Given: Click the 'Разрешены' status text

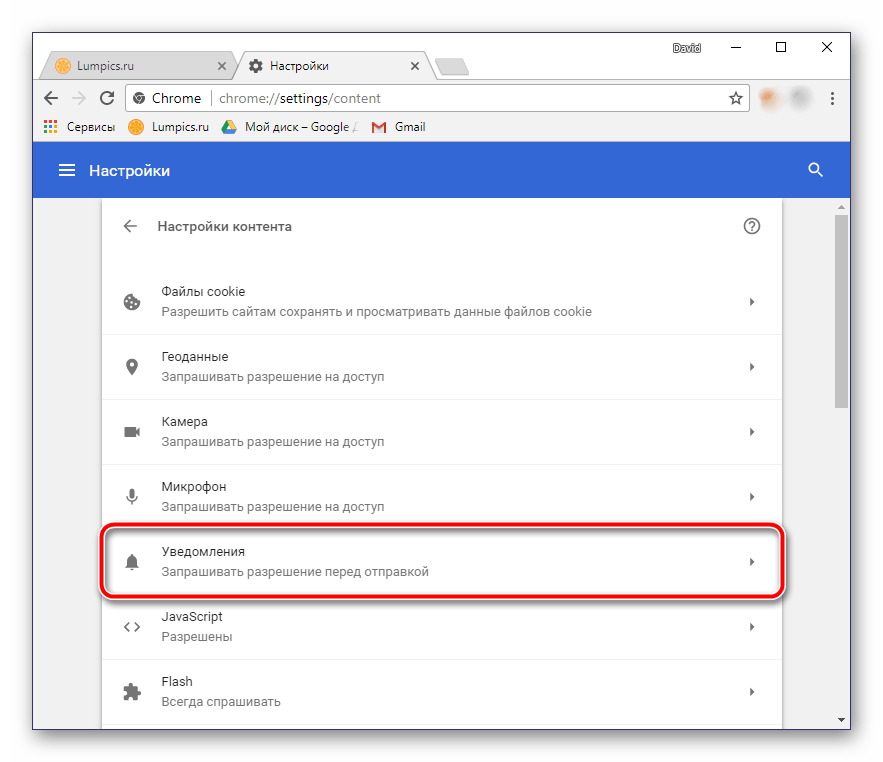Looking at the screenshot, I should [197, 637].
